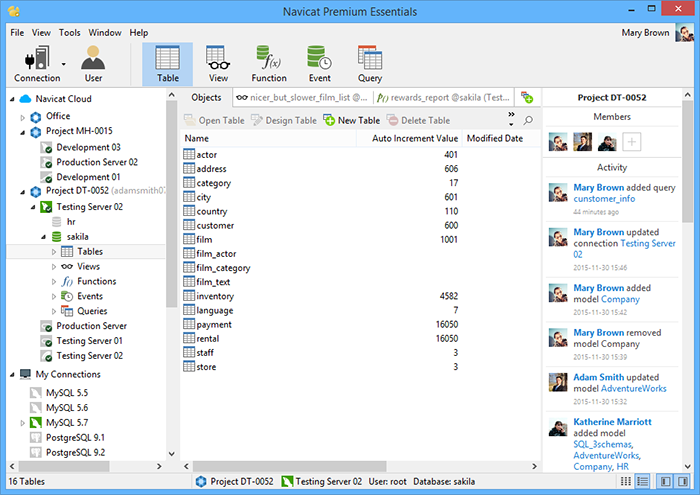This screenshot has height=495, width=700.
Task: Click the first member avatar in Members
Action: click(x=558, y=142)
